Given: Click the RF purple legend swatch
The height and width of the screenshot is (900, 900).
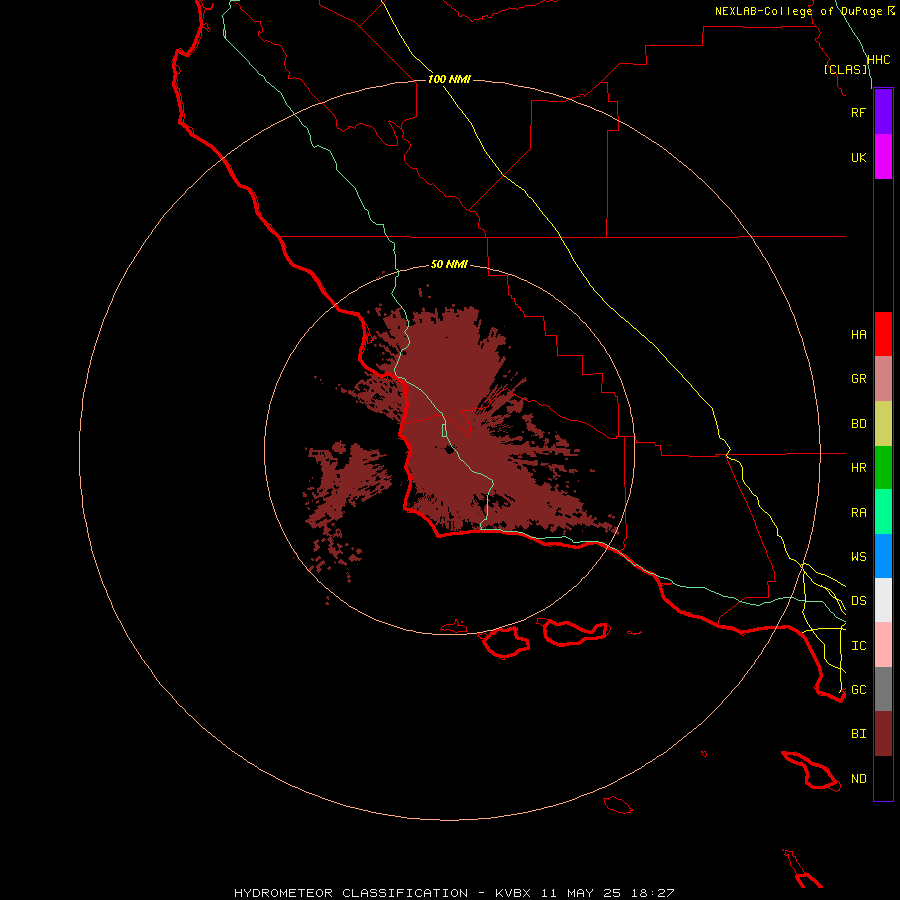Looking at the screenshot, I should click(883, 112).
